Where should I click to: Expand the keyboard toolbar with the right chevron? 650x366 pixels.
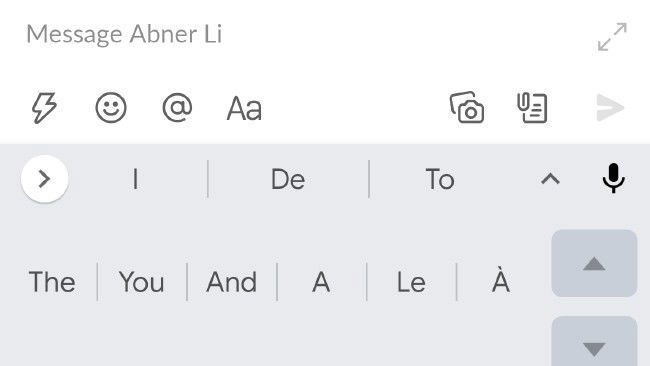(x=45, y=179)
